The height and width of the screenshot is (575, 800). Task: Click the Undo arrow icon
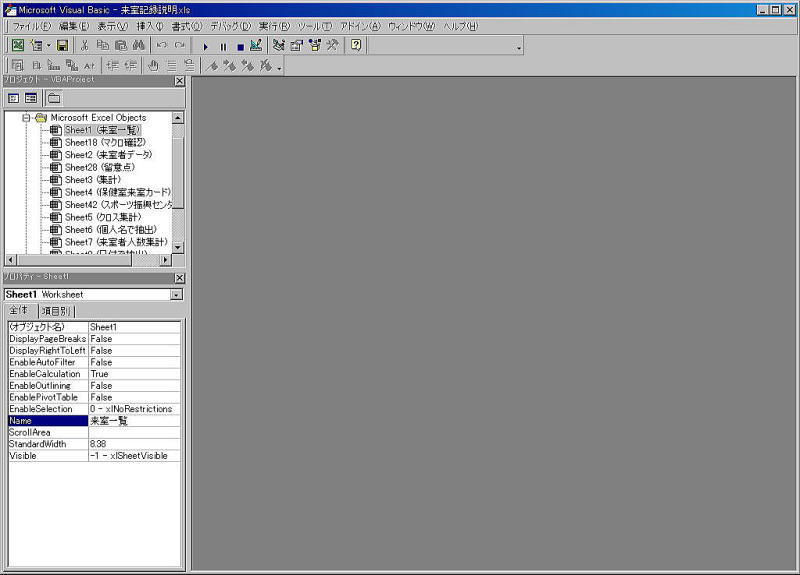click(162, 45)
